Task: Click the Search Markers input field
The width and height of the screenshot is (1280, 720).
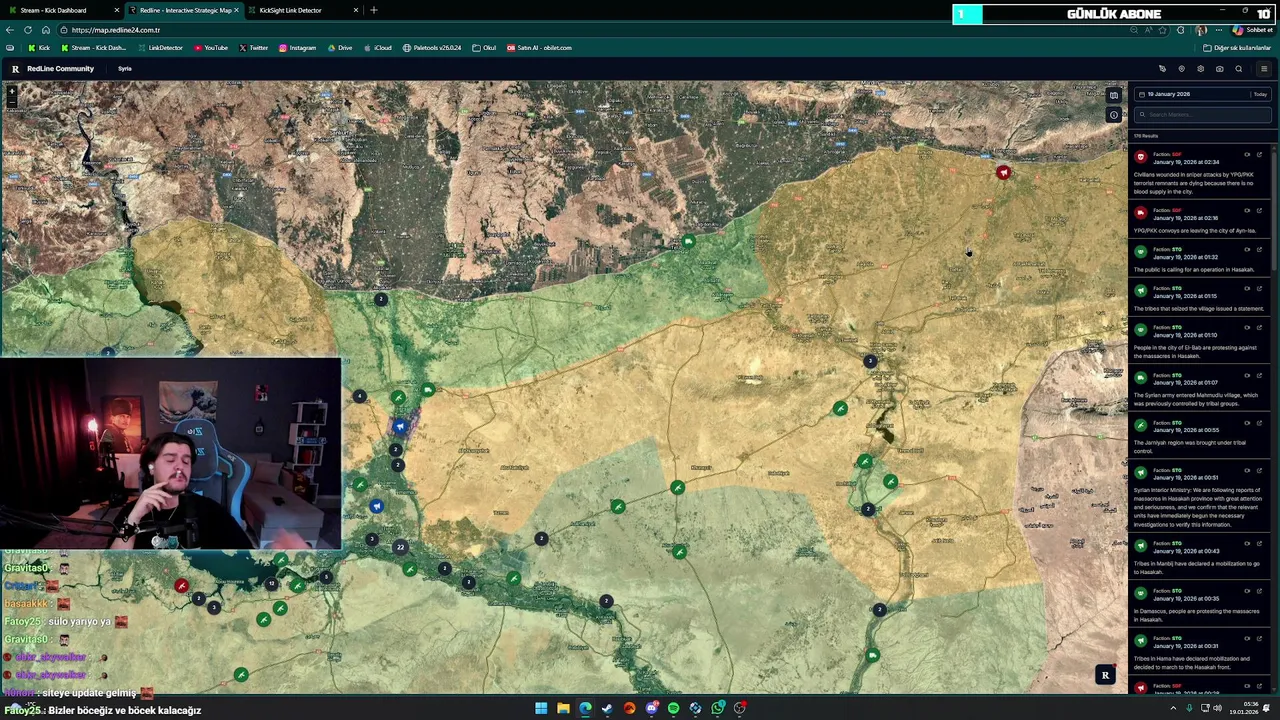Action: point(1203,114)
